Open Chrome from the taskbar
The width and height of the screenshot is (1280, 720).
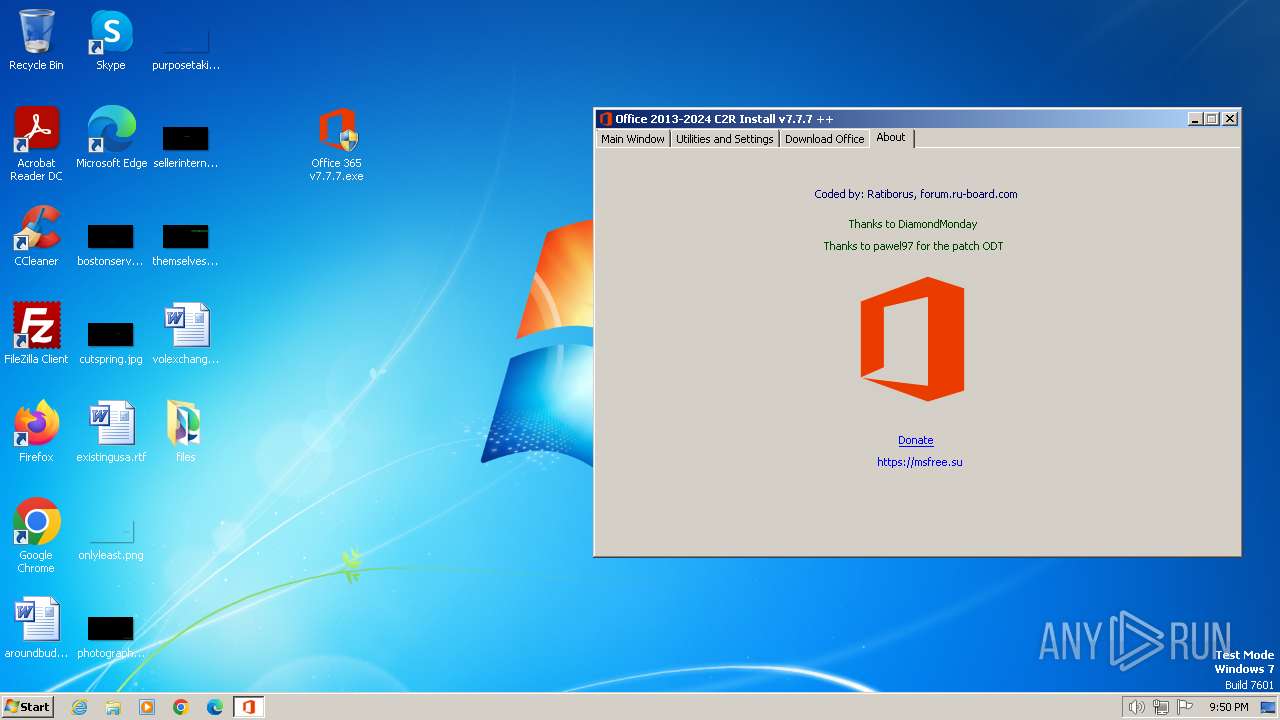point(181,707)
